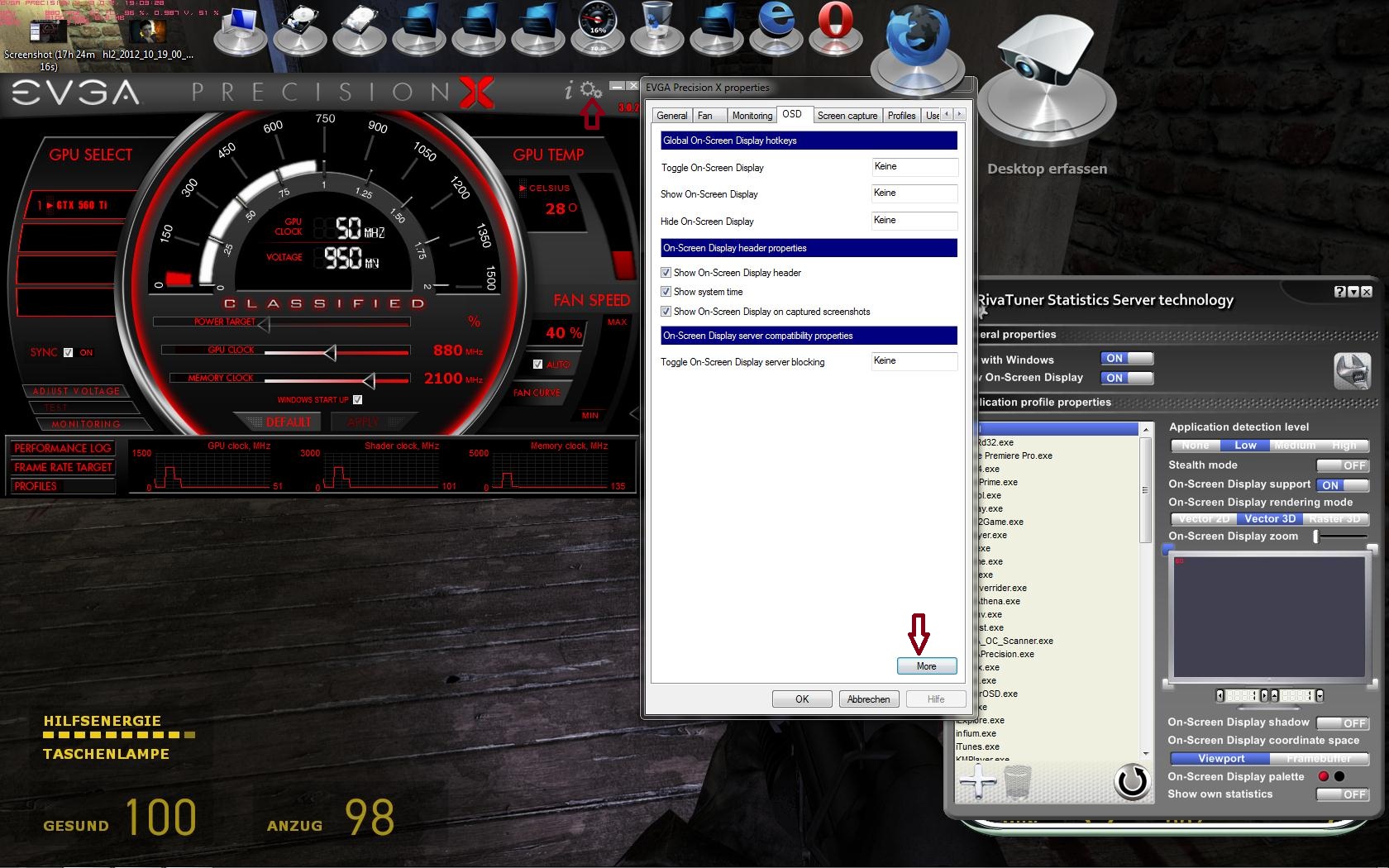This screenshot has height=868, width=1389.
Task: Launch Internet Explorer from the dock
Action: click(776, 29)
